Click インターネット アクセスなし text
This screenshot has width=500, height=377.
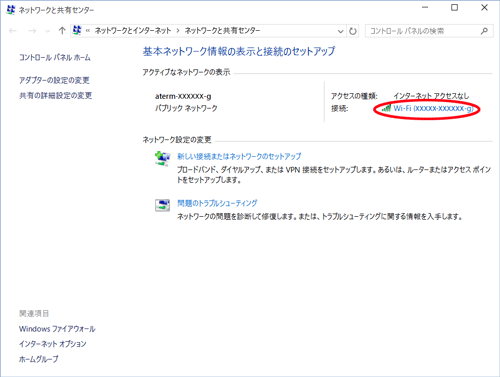431,96
